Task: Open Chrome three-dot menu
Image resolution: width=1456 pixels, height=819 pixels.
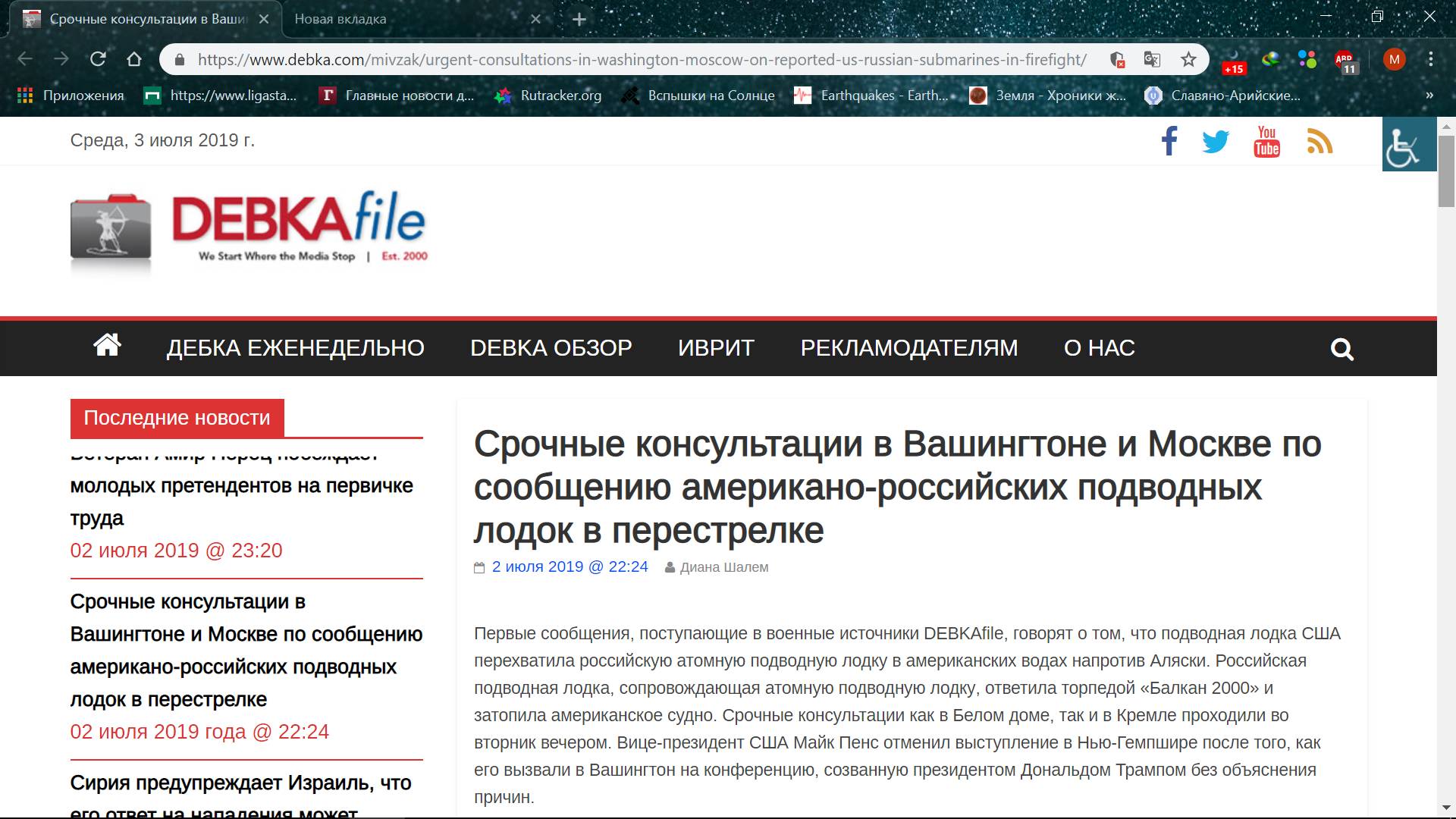Action: point(1430,59)
